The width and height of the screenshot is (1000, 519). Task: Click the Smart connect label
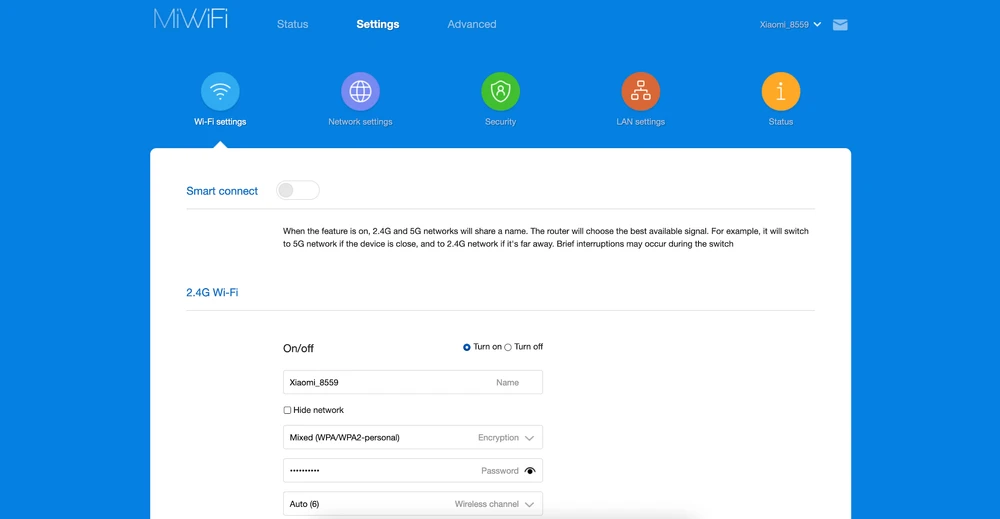coord(222,191)
